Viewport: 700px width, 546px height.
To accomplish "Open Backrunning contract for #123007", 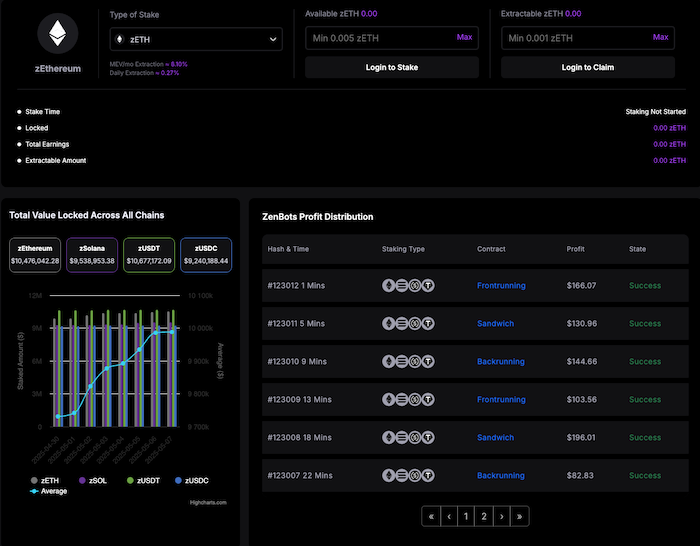I will point(500,475).
